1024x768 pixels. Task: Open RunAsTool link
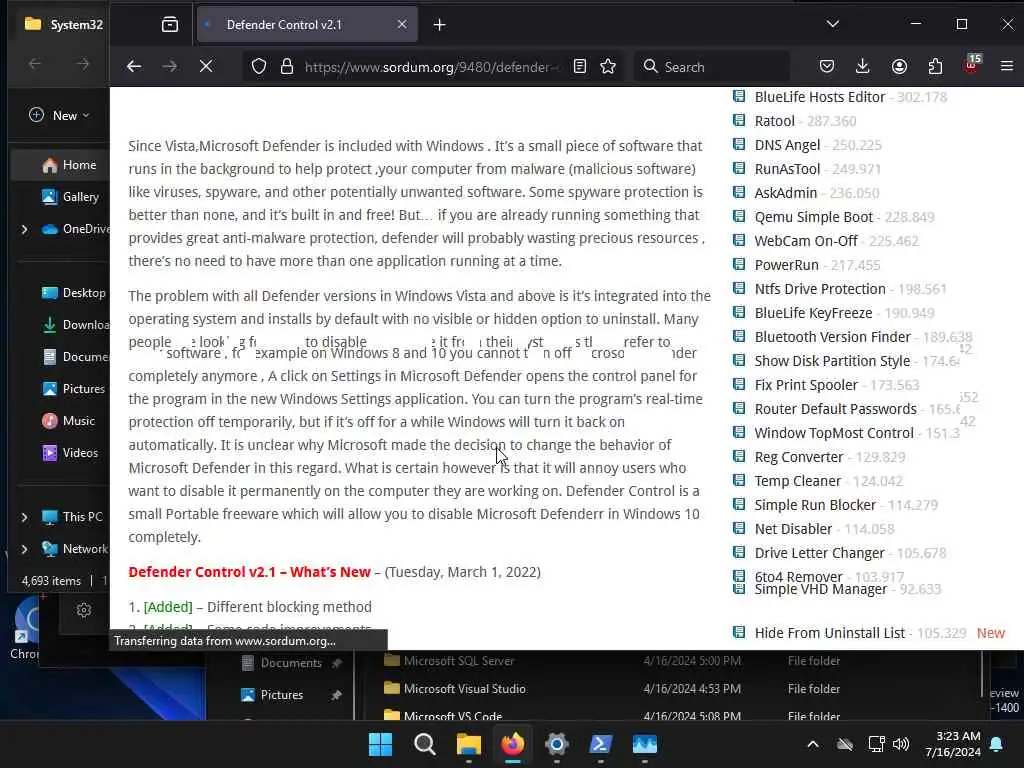tap(787, 169)
